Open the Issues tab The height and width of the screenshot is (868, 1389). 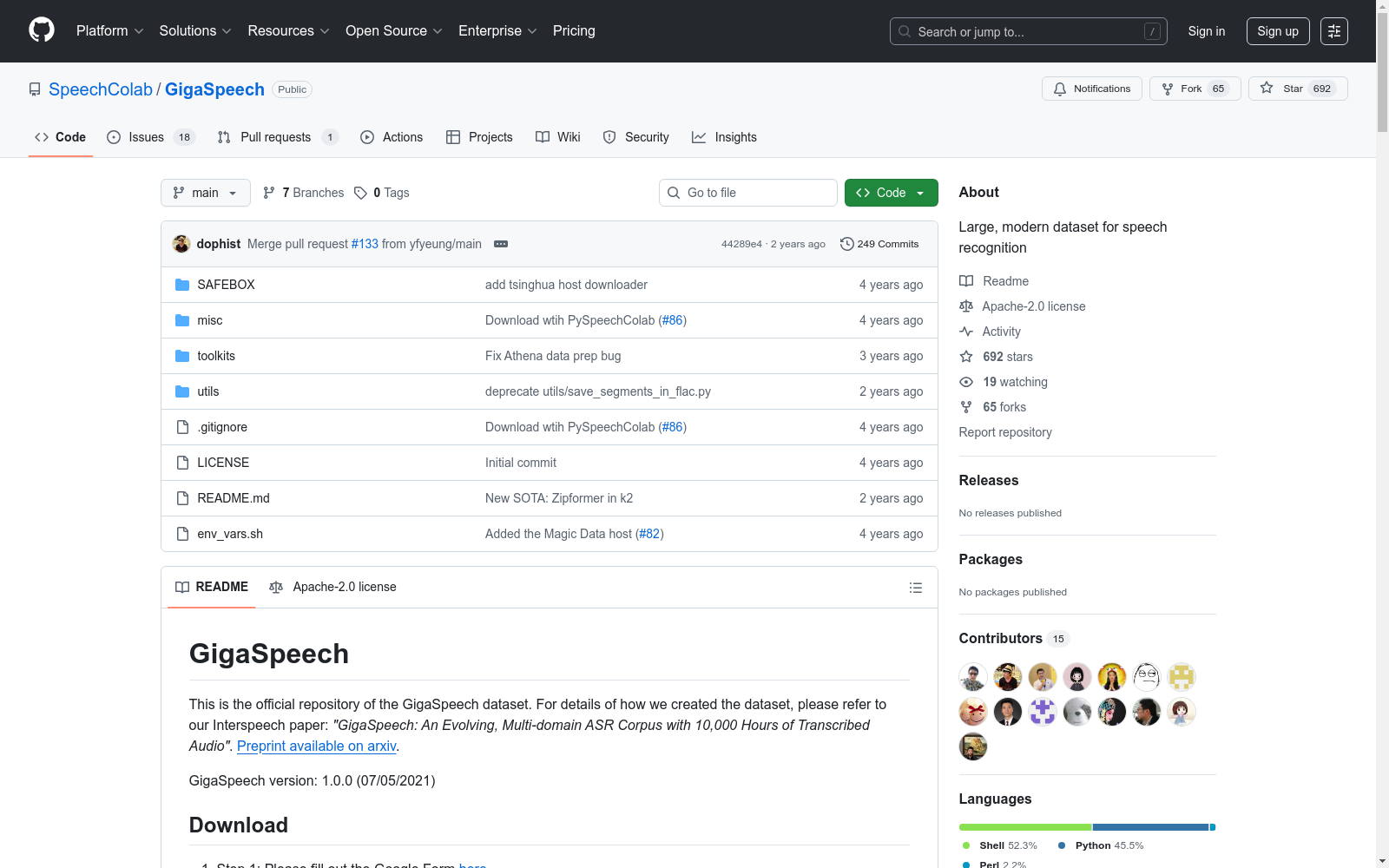point(151,137)
